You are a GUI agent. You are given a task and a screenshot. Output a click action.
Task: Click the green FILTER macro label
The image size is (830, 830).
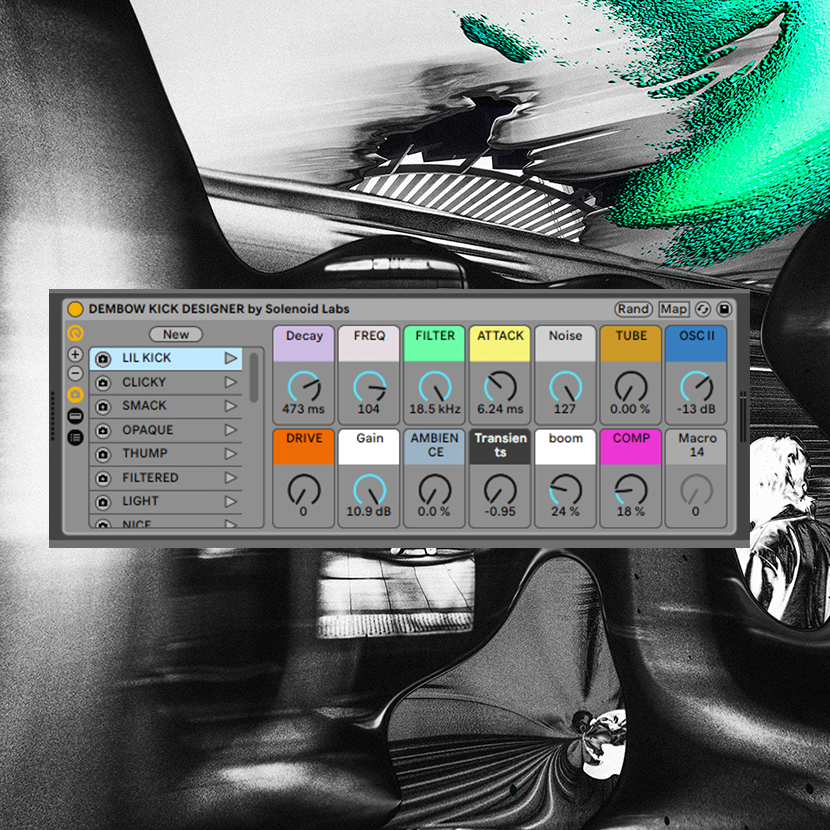435,344
